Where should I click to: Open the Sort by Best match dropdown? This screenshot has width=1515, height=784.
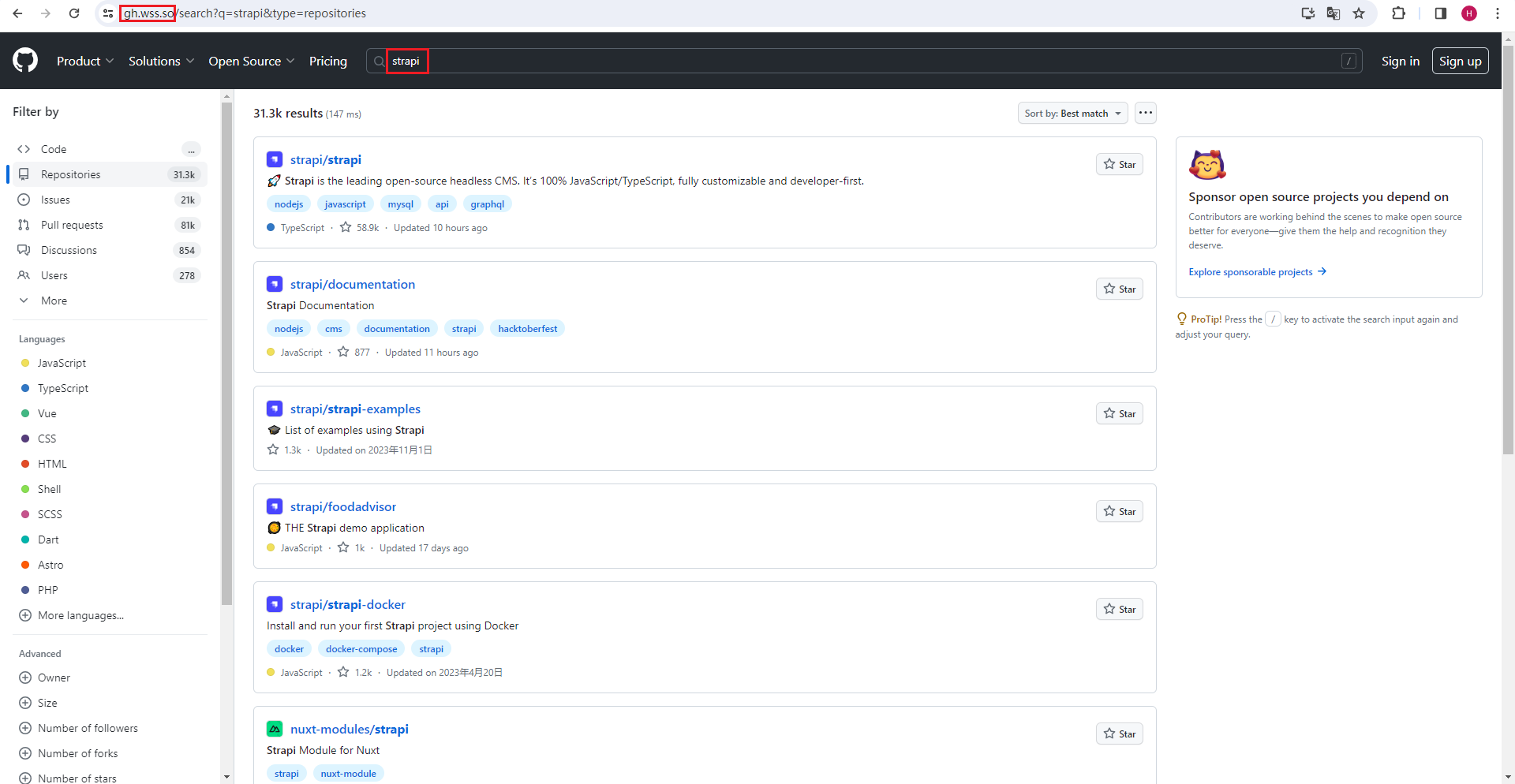point(1072,114)
